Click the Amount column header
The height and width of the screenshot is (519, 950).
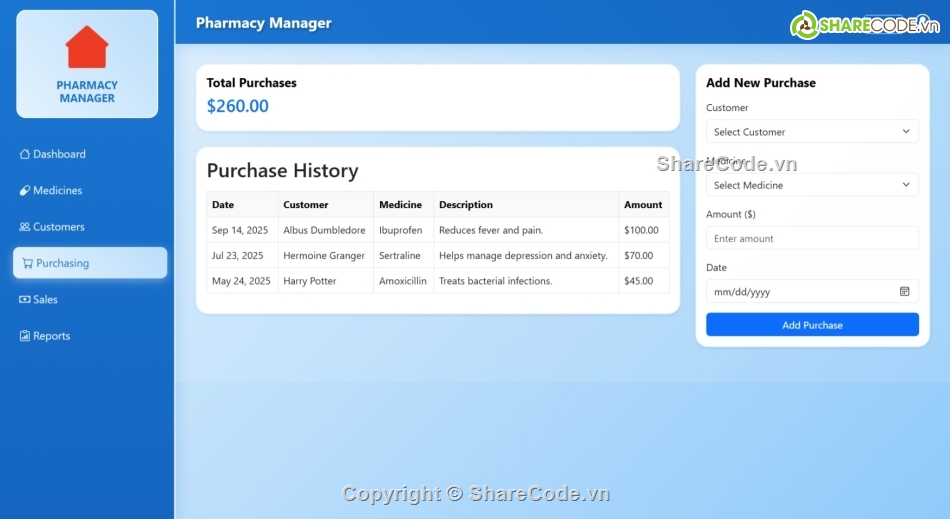643,205
